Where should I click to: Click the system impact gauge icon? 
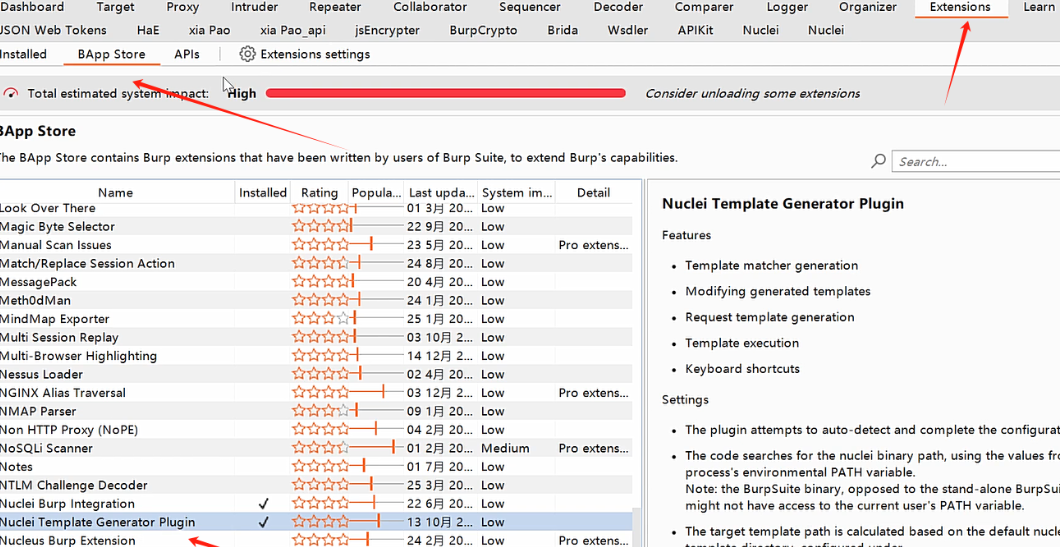[x=11, y=93]
